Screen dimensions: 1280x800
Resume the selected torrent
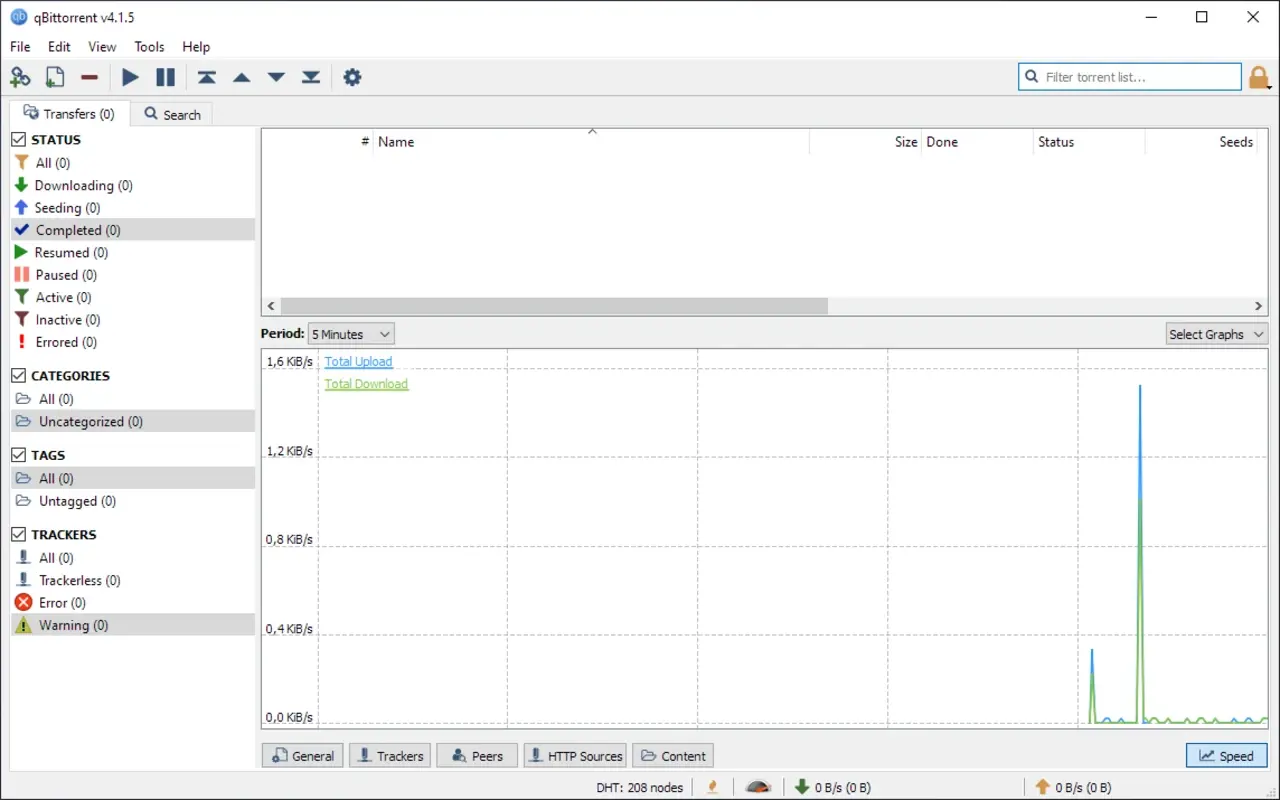click(x=130, y=77)
